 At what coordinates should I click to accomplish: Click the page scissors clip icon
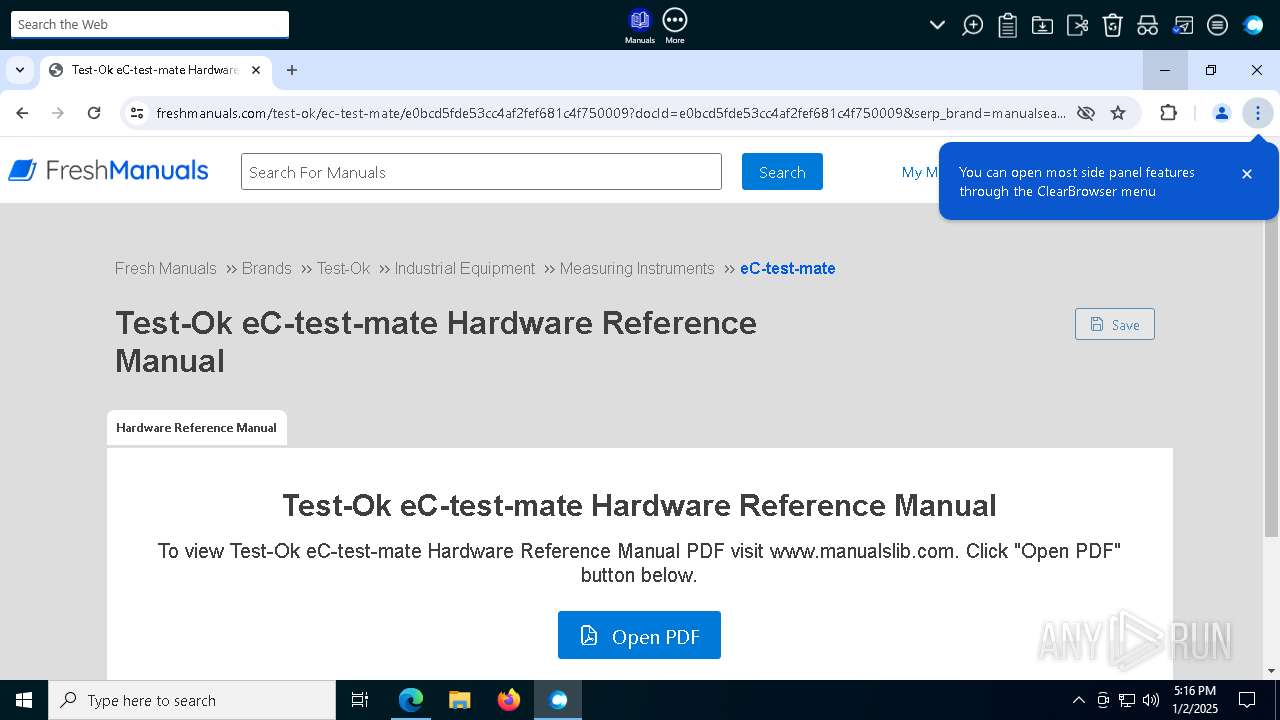[x=1077, y=25]
